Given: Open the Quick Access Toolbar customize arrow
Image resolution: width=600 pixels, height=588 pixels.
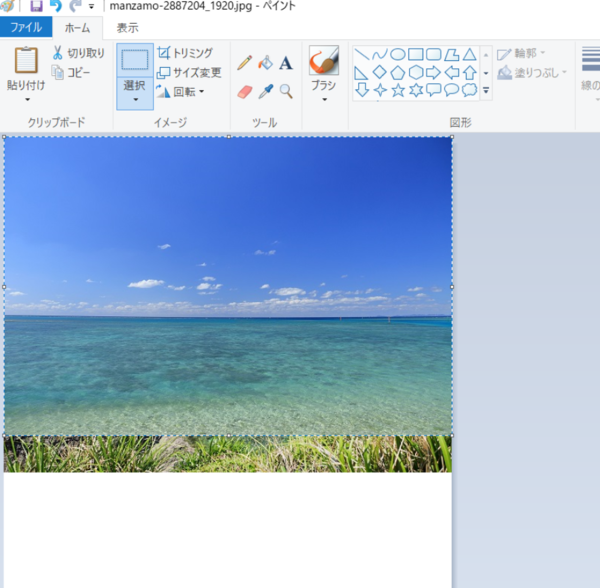Looking at the screenshot, I should tap(91, 6).
